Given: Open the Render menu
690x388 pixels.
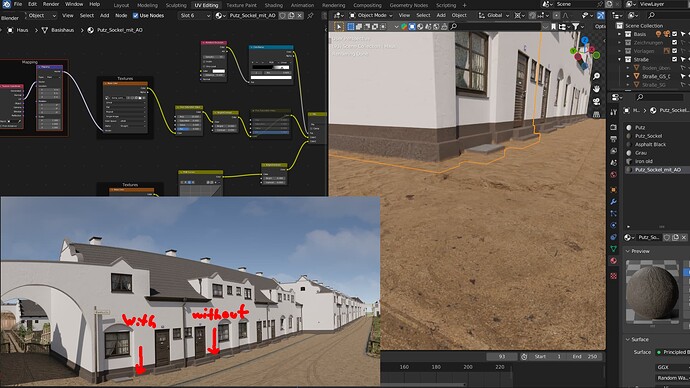Looking at the screenshot, I should click(x=51, y=4).
